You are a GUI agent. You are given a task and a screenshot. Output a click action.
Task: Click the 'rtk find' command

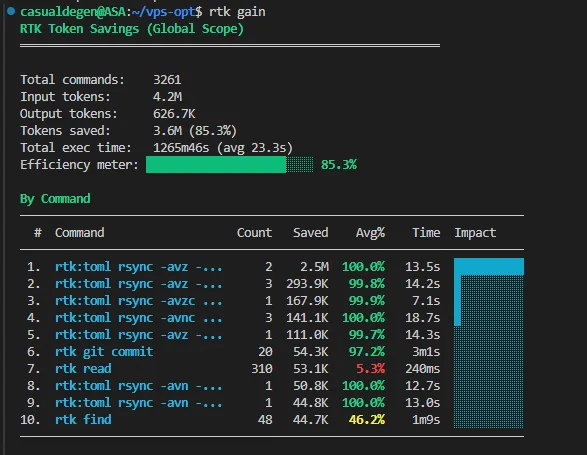coord(83,419)
